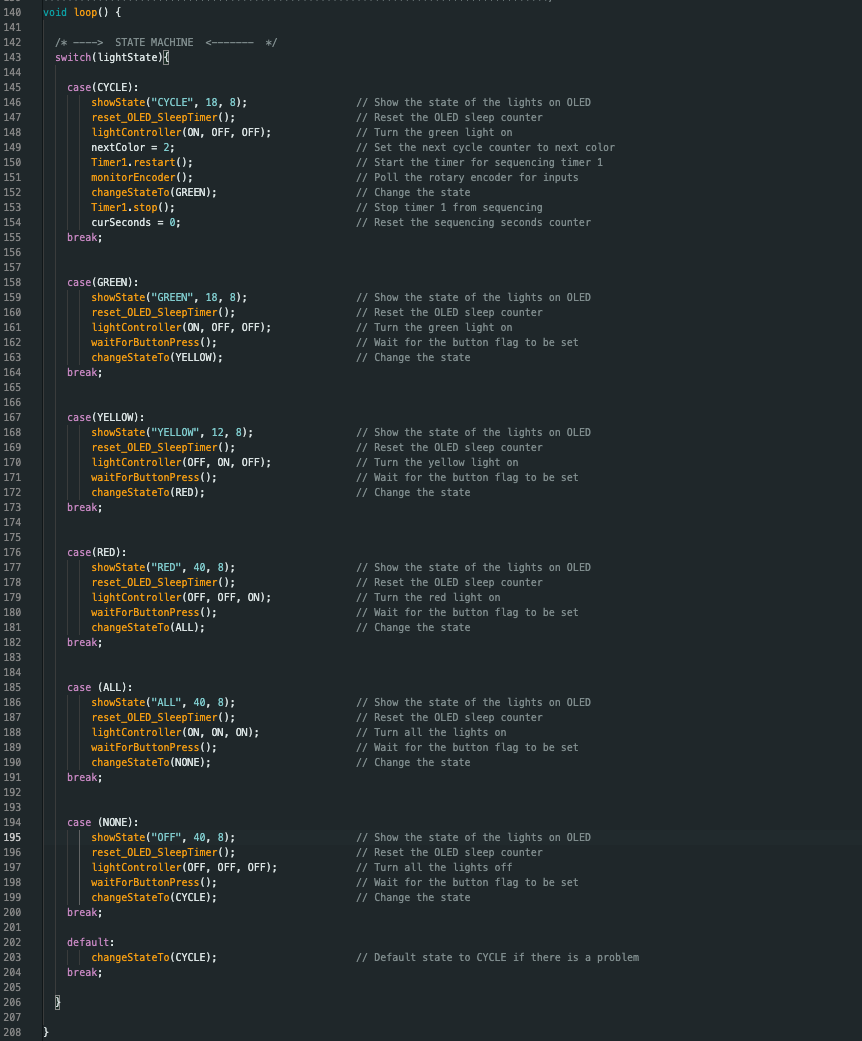Click 'lightController(OFF, OFF, ON);' call
This screenshot has width=862, height=1041.
[181, 598]
